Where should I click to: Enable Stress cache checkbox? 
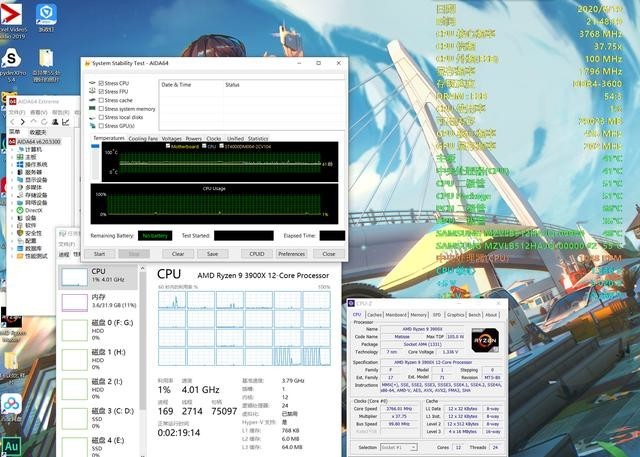click(x=101, y=100)
